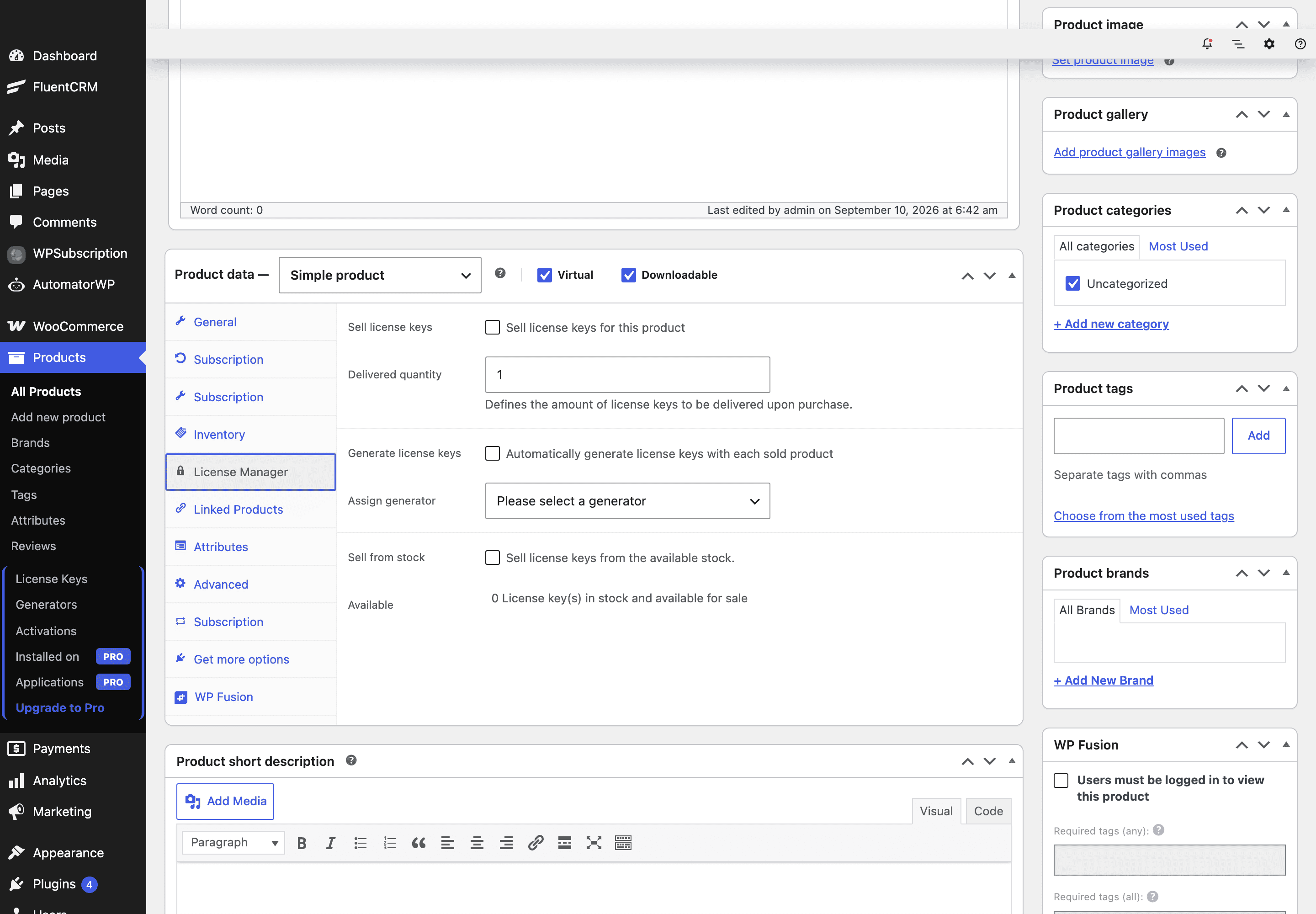Switch to Most Used categories tab
1316x914 pixels.
point(1178,246)
